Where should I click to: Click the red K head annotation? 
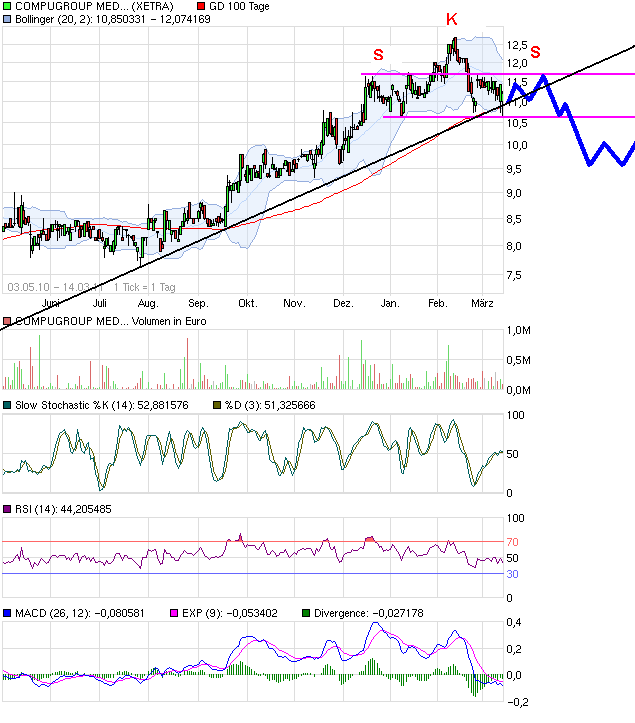tap(452, 20)
